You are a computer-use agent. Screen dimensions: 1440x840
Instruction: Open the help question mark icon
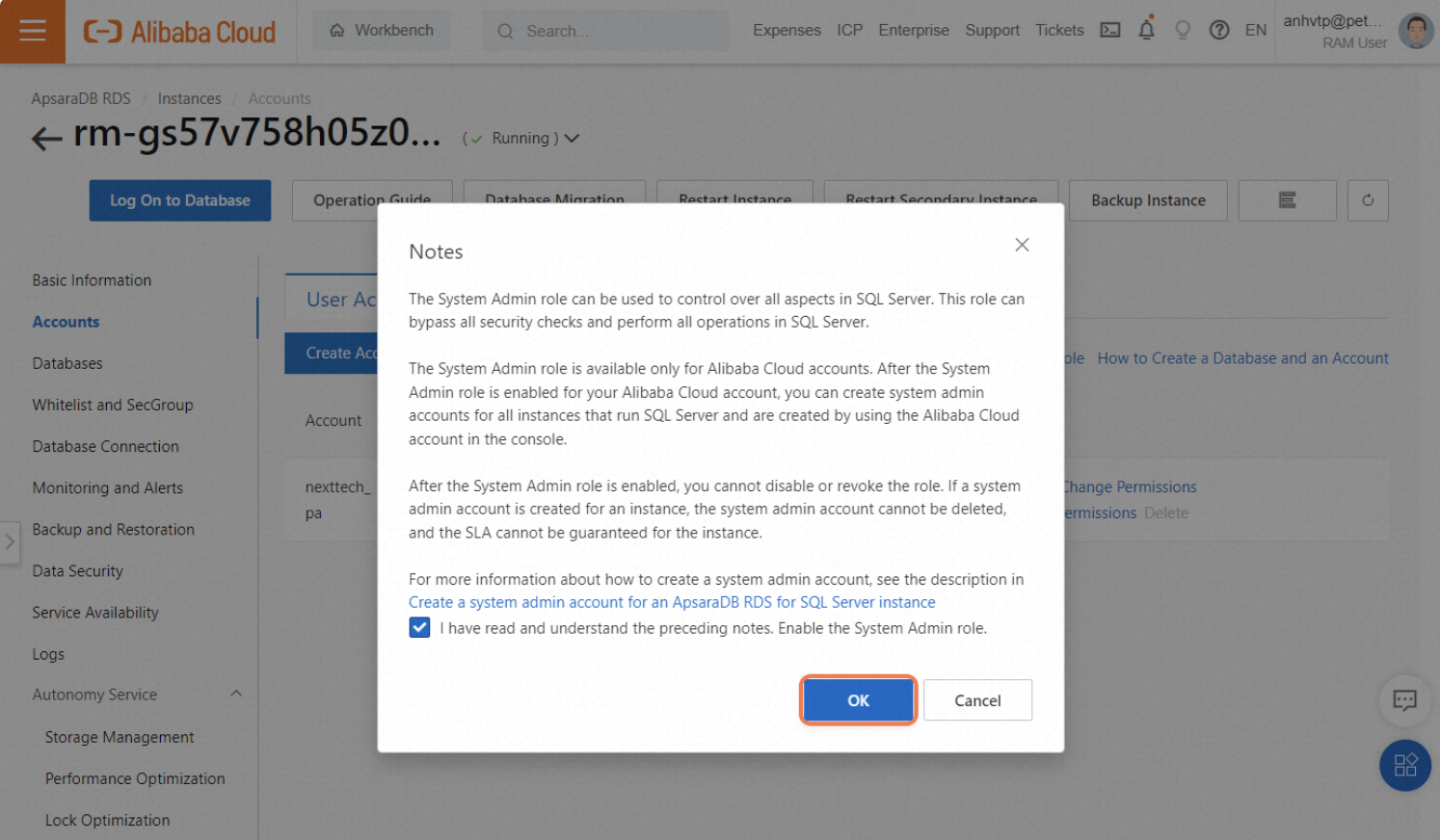pyautogui.click(x=1219, y=30)
